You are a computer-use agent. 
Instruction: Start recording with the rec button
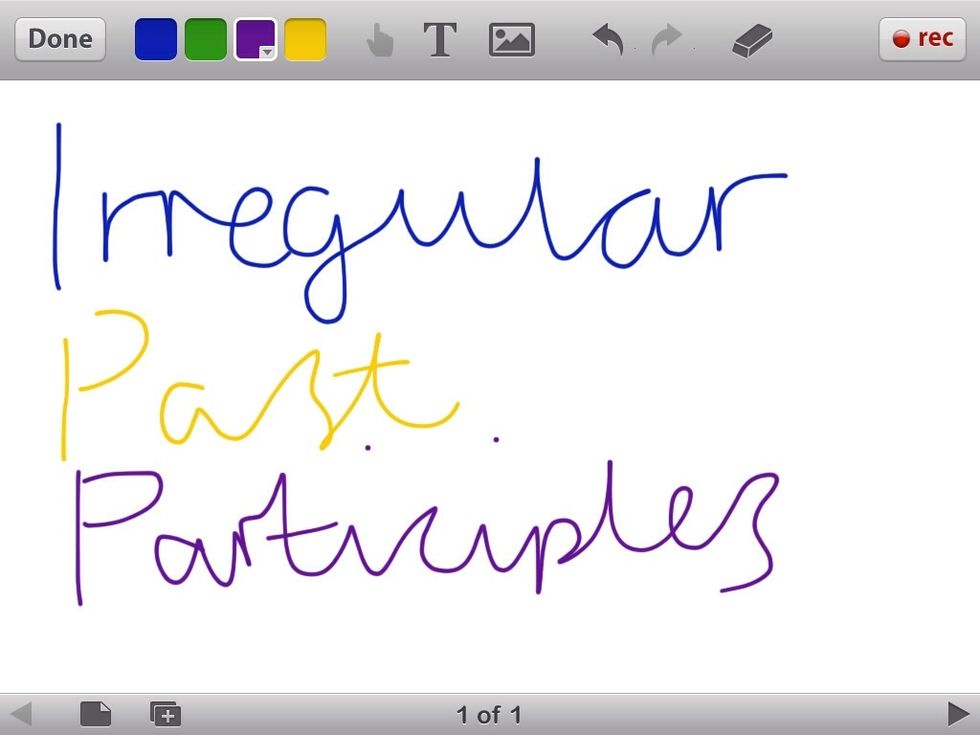coord(921,39)
